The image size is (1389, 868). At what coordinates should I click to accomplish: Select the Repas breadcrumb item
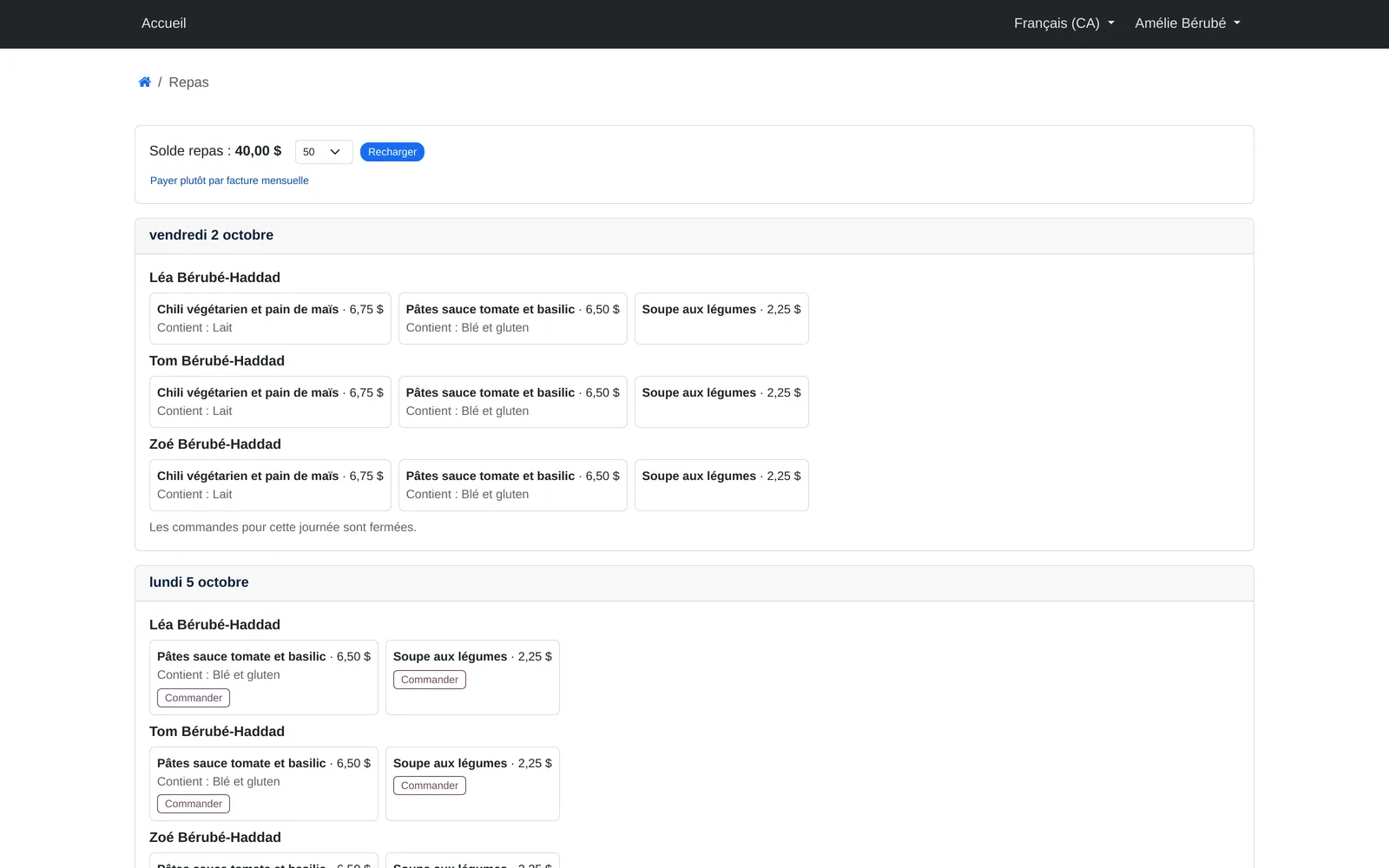pos(188,82)
